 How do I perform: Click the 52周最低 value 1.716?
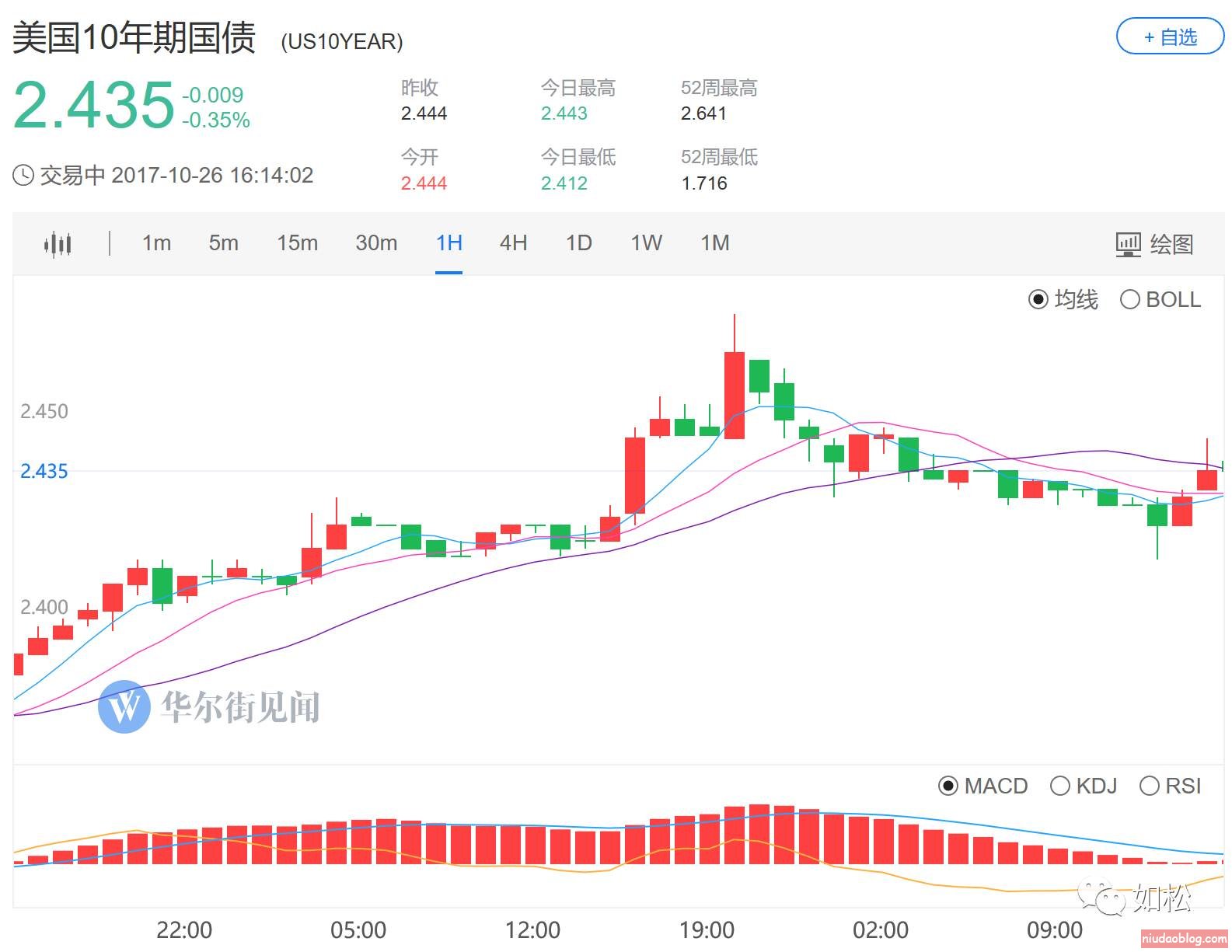[704, 183]
